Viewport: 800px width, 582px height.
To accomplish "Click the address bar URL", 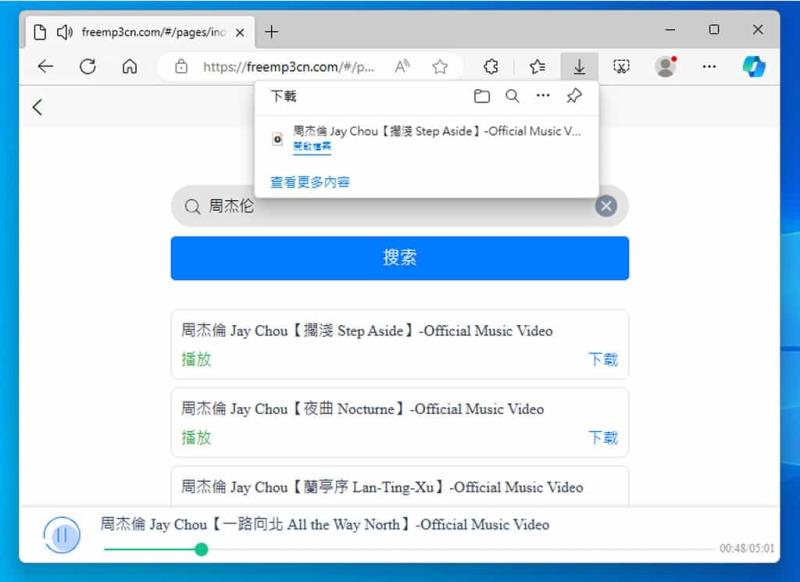I will (288, 67).
